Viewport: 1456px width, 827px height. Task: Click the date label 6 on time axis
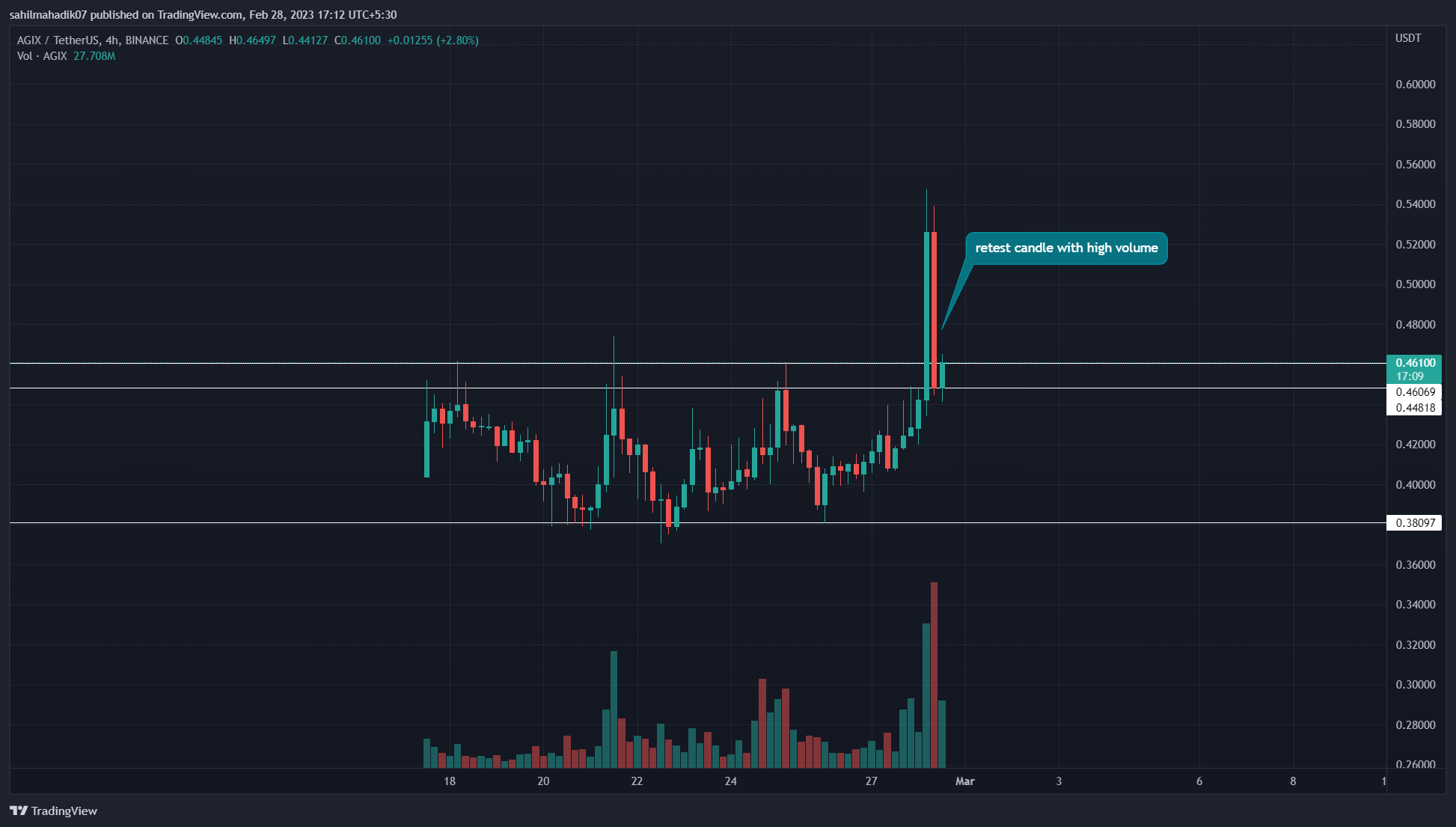point(1199,781)
